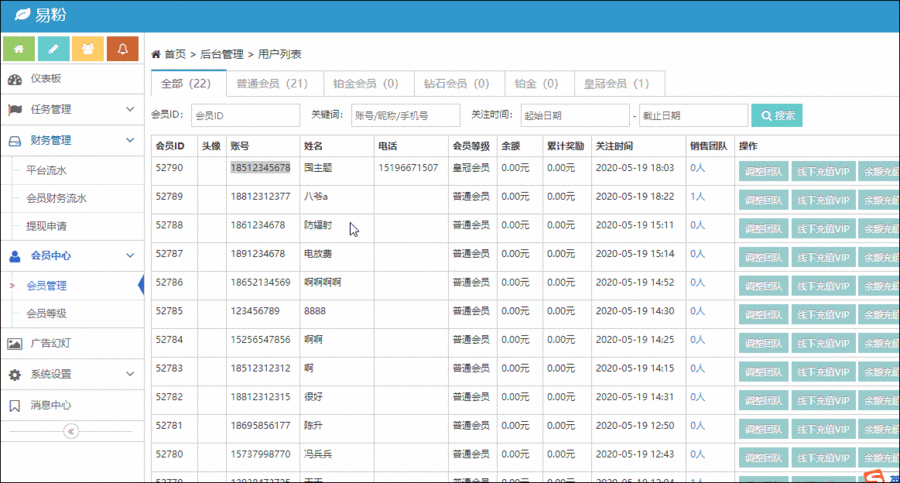The image size is (900, 483).
Task: Collapse the 会员中心 sidebar section
Action: (x=129, y=256)
